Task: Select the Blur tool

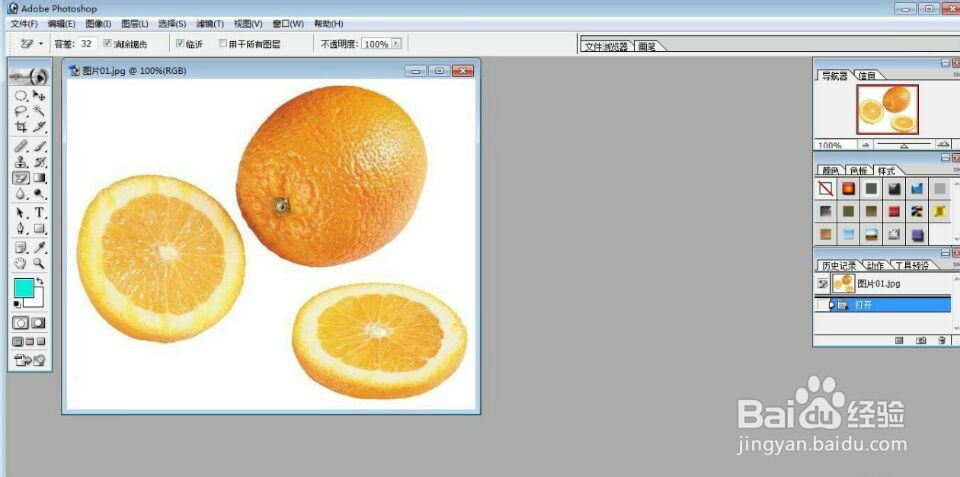Action: 21,193
